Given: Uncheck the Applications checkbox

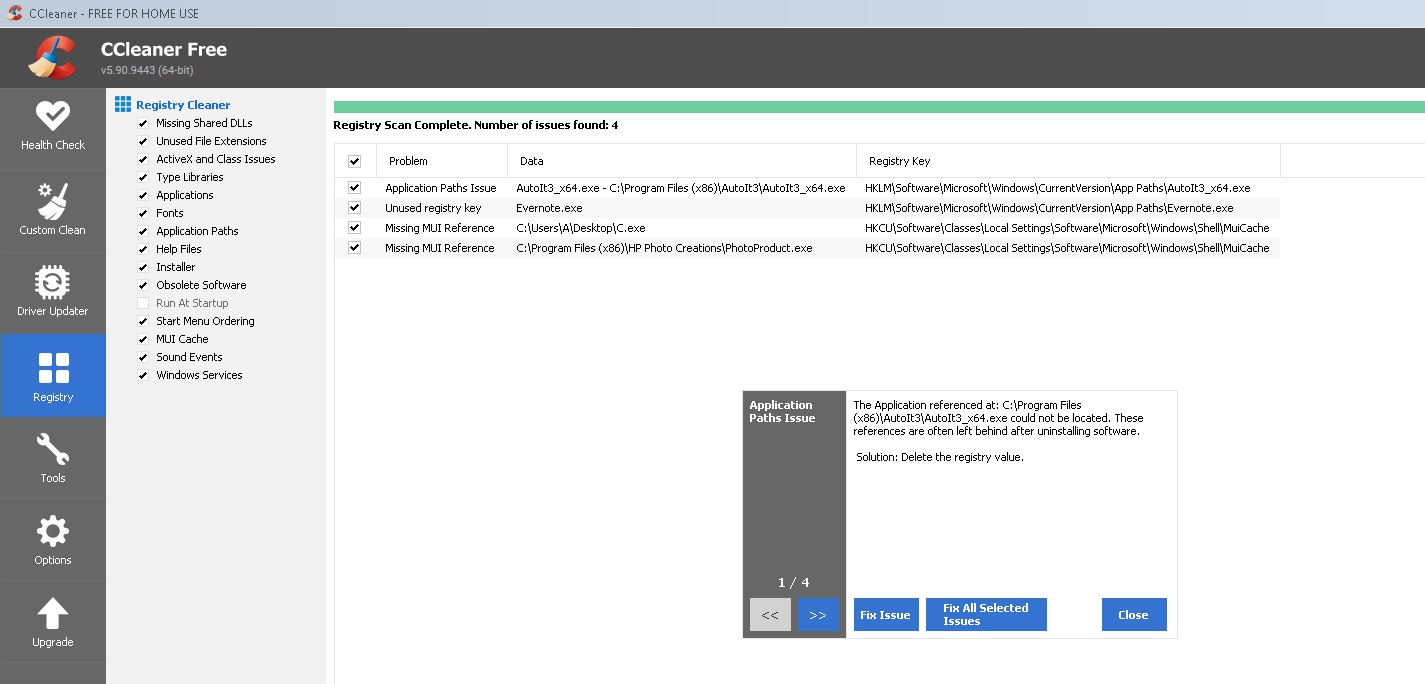Looking at the screenshot, I should 143,195.
